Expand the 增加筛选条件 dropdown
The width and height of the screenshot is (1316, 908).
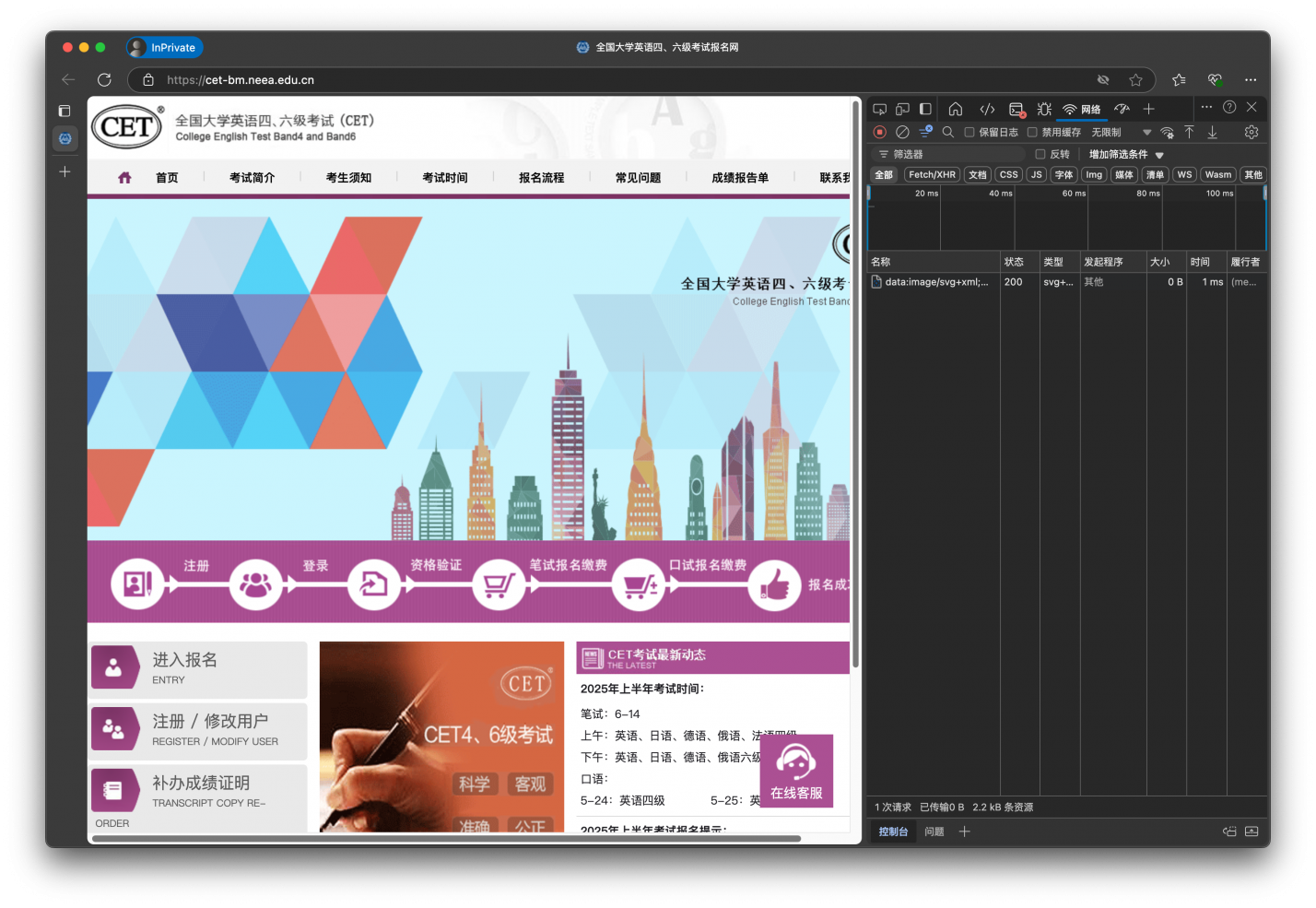click(1126, 155)
